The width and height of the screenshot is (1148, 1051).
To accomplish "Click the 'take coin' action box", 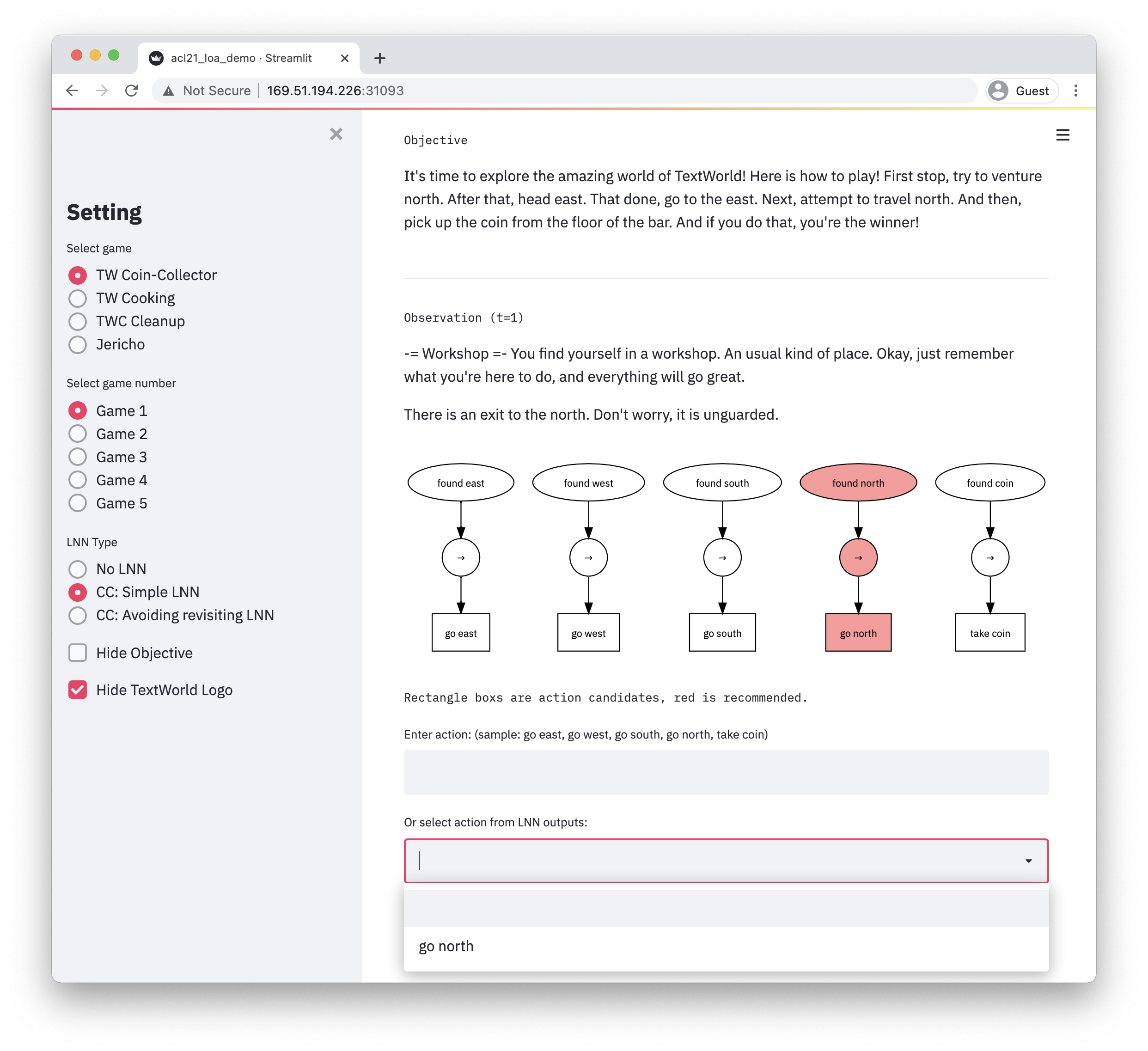I will point(989,633).
